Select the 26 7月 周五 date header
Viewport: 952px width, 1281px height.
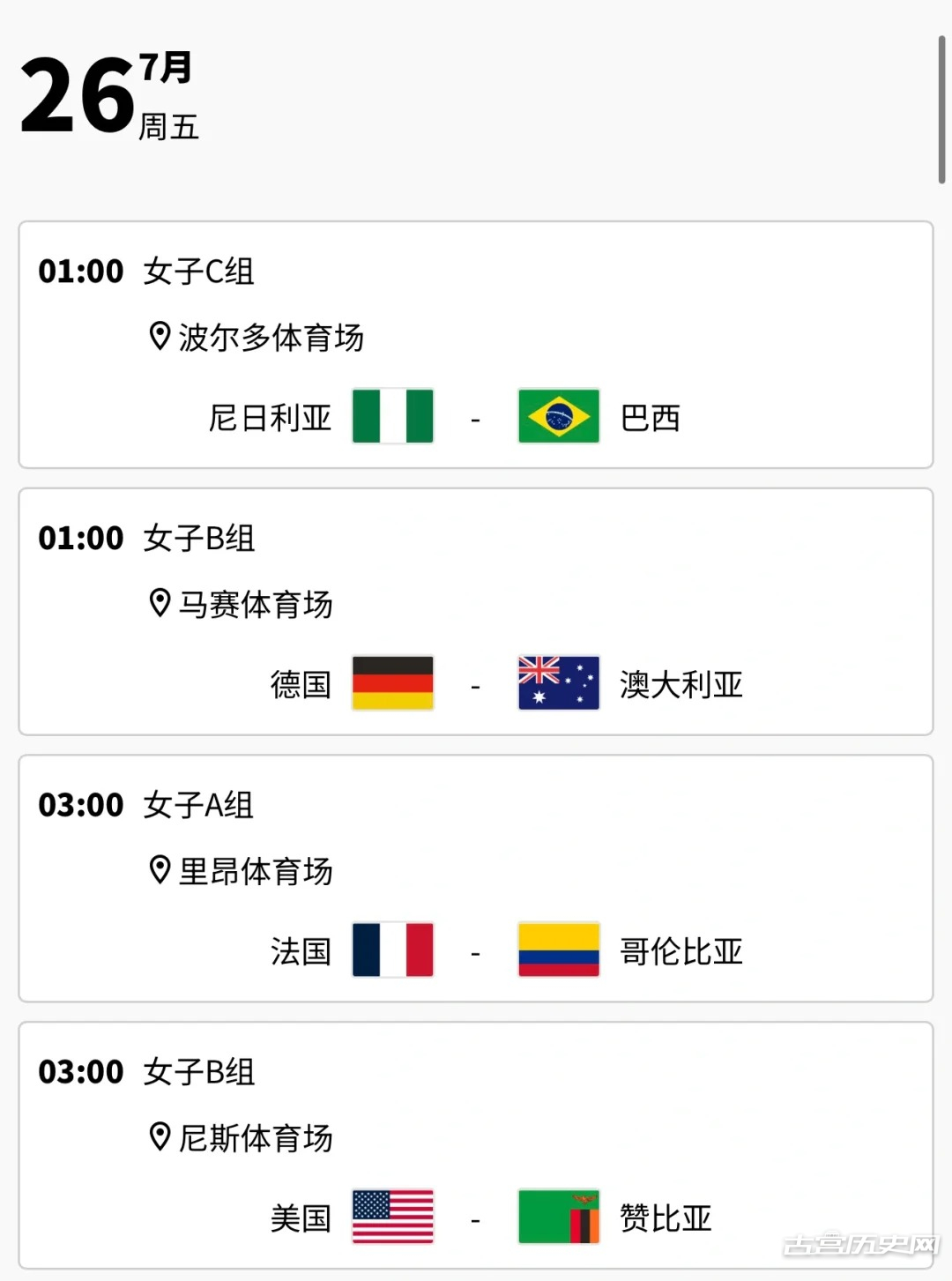tap(110, 95)
